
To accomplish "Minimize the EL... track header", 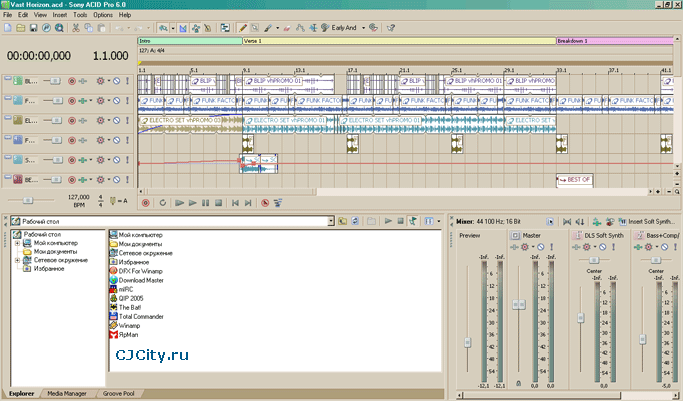I will pyautogui.click(x=7, y=118).
